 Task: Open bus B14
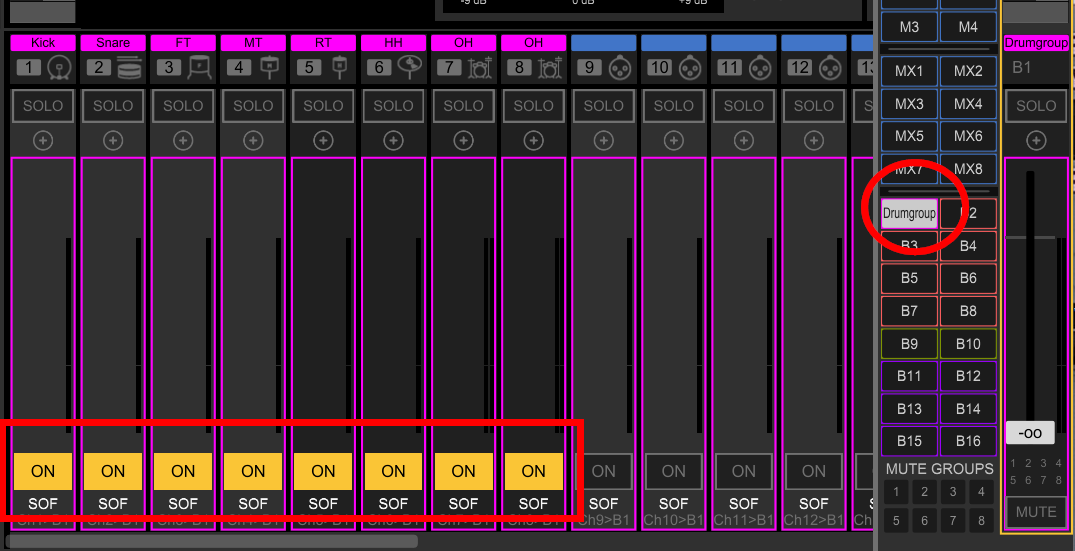(x=968, y=409)
